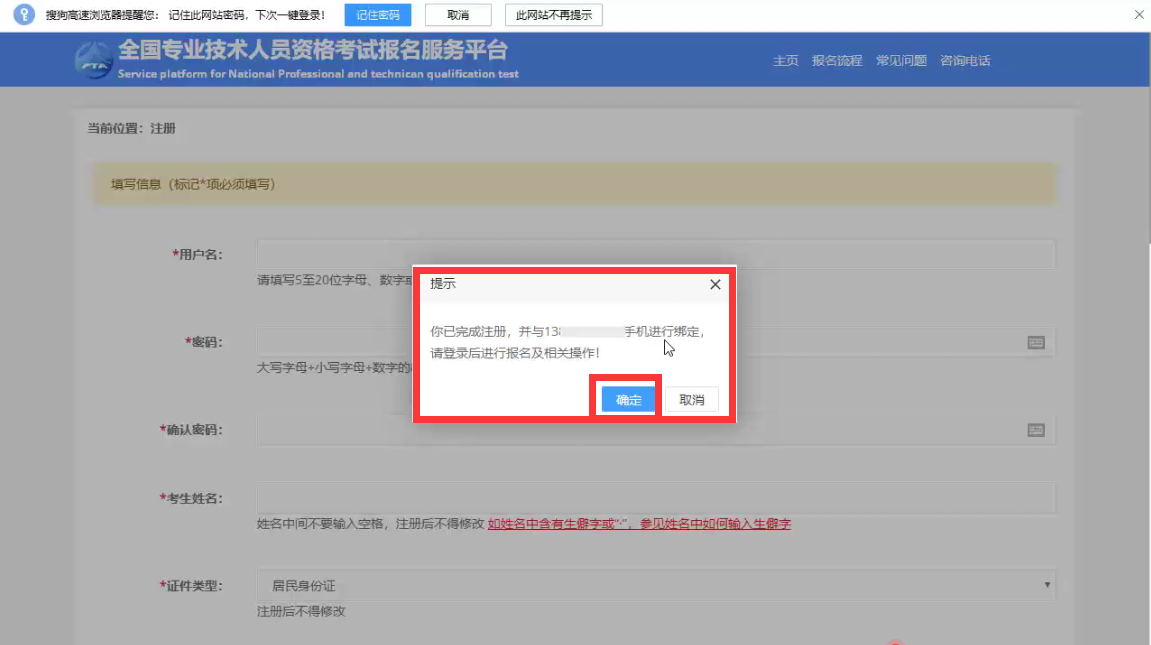Viewport: 1151px width, 645px height.
Task: Click 取消 in the 提示 dialog
Action: coord(692,400)
